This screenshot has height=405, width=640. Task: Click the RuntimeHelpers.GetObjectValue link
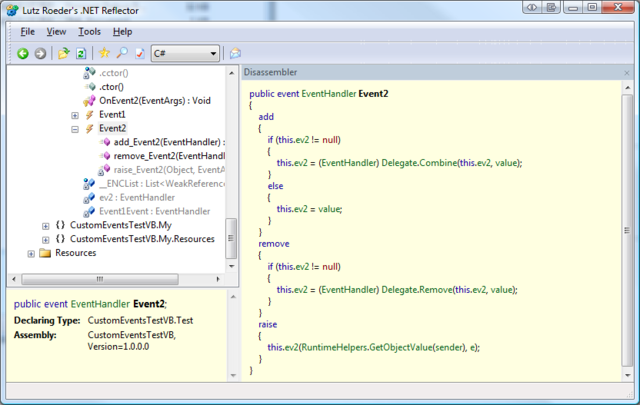367,347
